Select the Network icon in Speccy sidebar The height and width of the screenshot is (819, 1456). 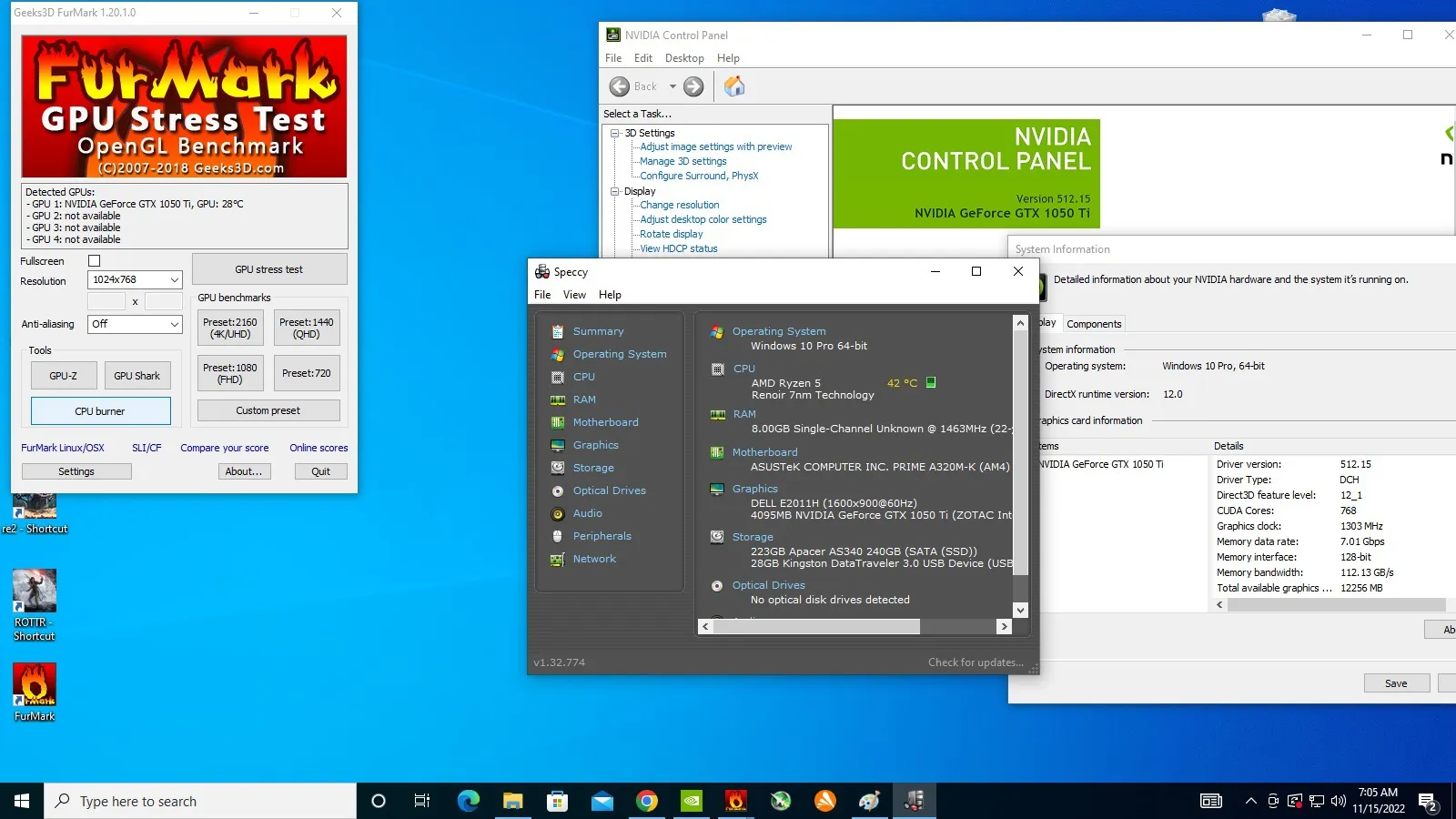coord(558,559)
